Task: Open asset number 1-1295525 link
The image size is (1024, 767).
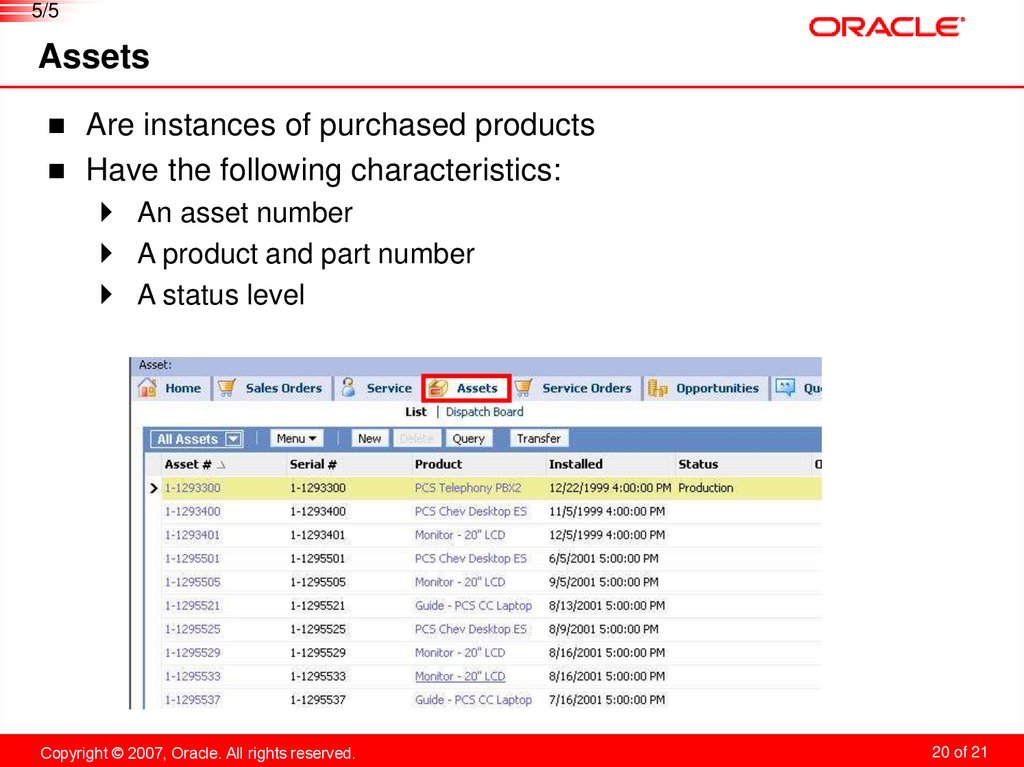Action: coord(193,629)
